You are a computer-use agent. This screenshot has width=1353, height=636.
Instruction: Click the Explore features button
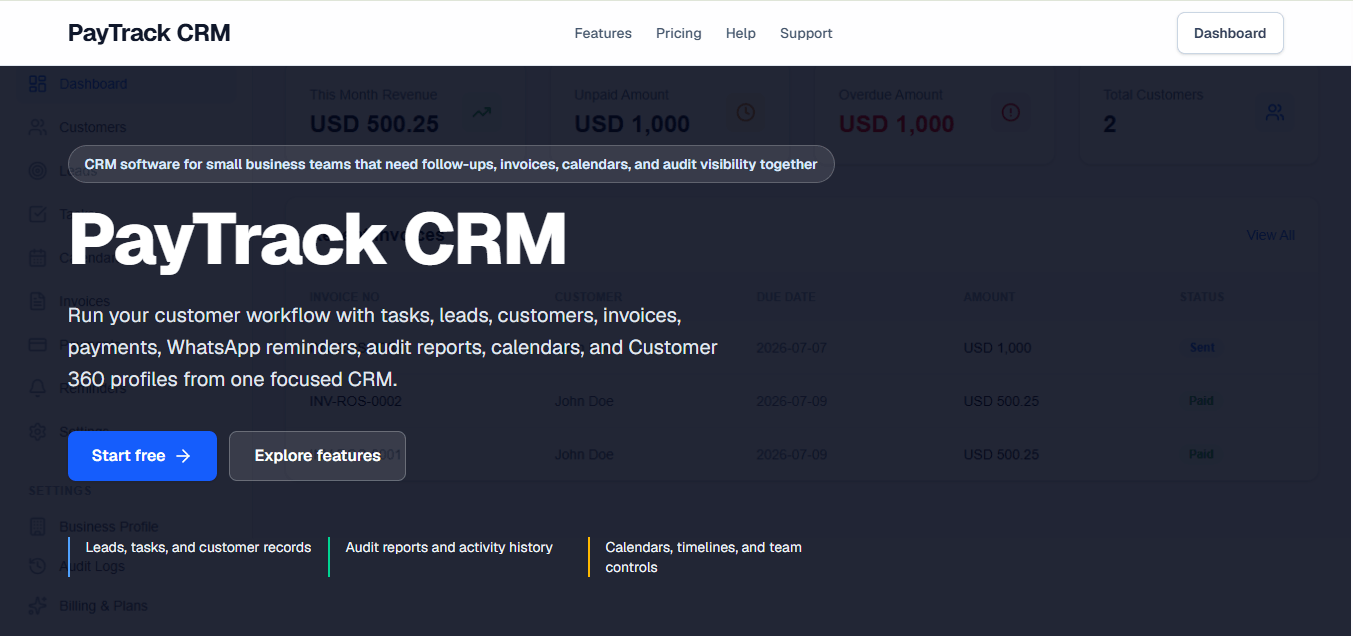point(317,456)
